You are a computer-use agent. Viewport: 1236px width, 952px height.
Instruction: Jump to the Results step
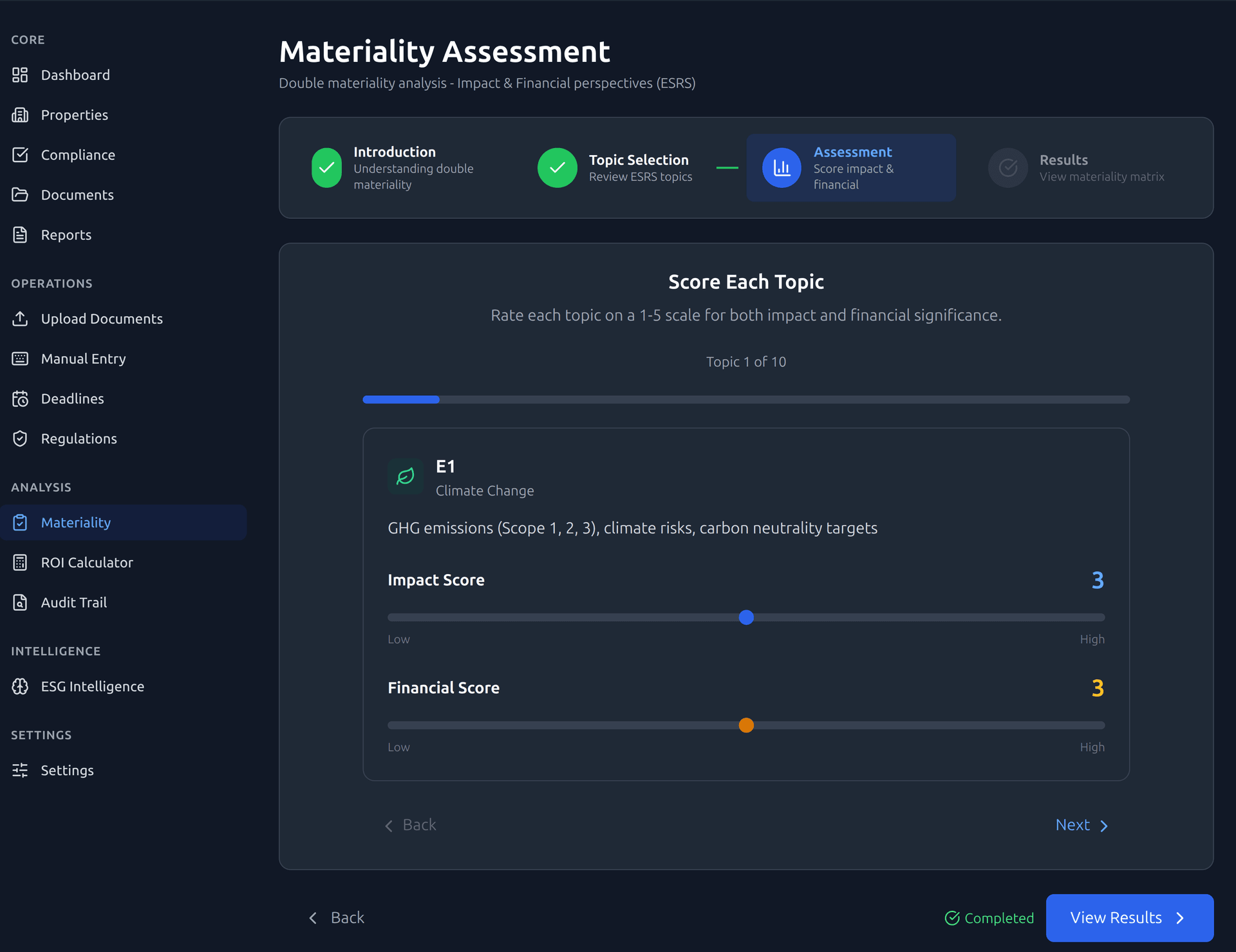1076,168
